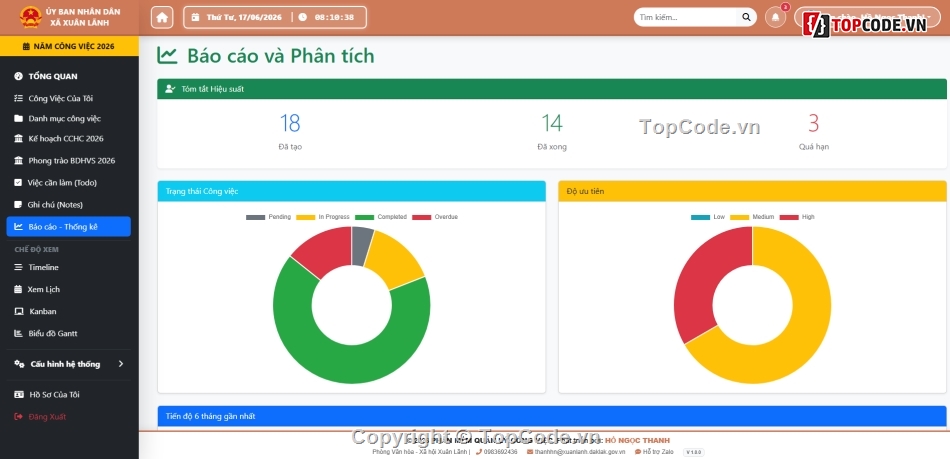Open Tổng quan in the sidebar
The width and height of the screenshot is (950, 459).
(69, 76)
